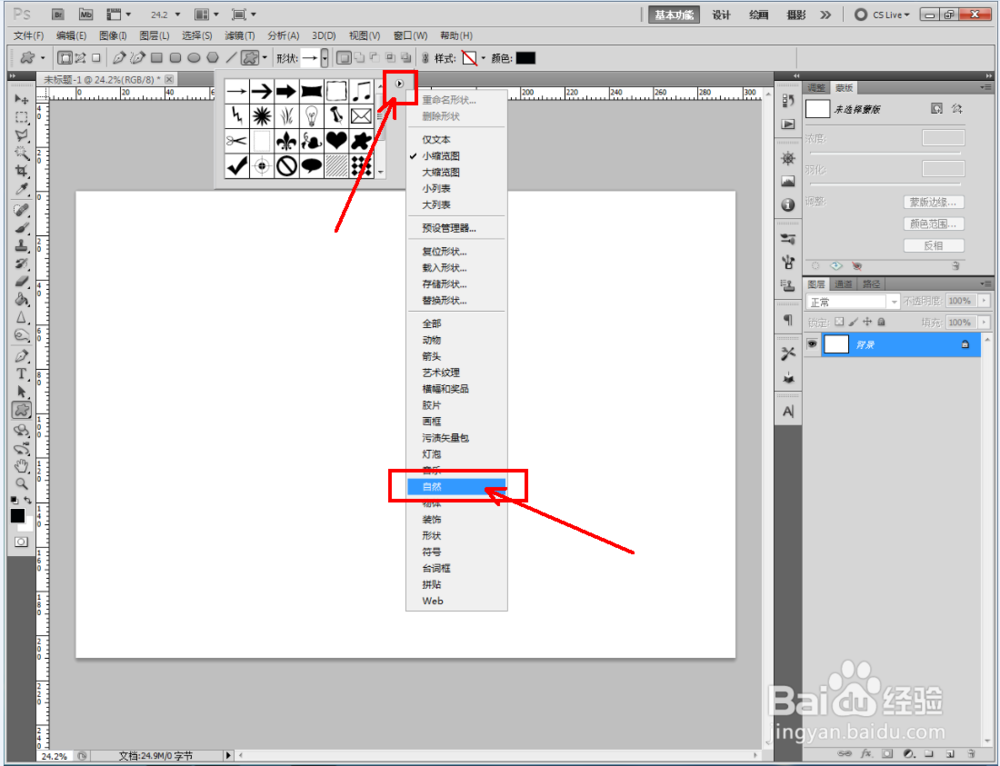Switch to 基本功能 workspace
Screen dimensions: 1000x766
point(673,15)
